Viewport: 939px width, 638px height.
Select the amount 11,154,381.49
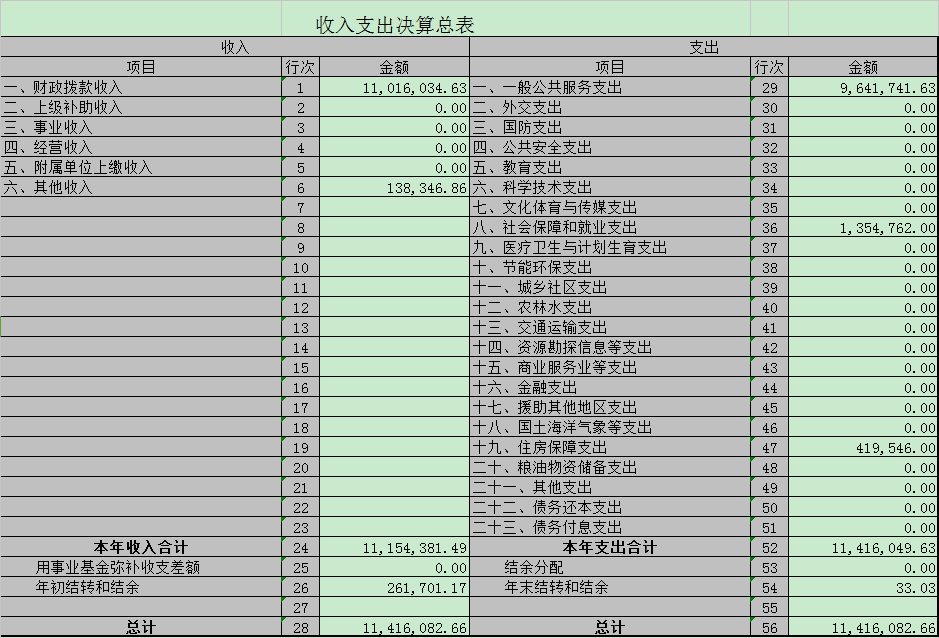coord(394,548)
